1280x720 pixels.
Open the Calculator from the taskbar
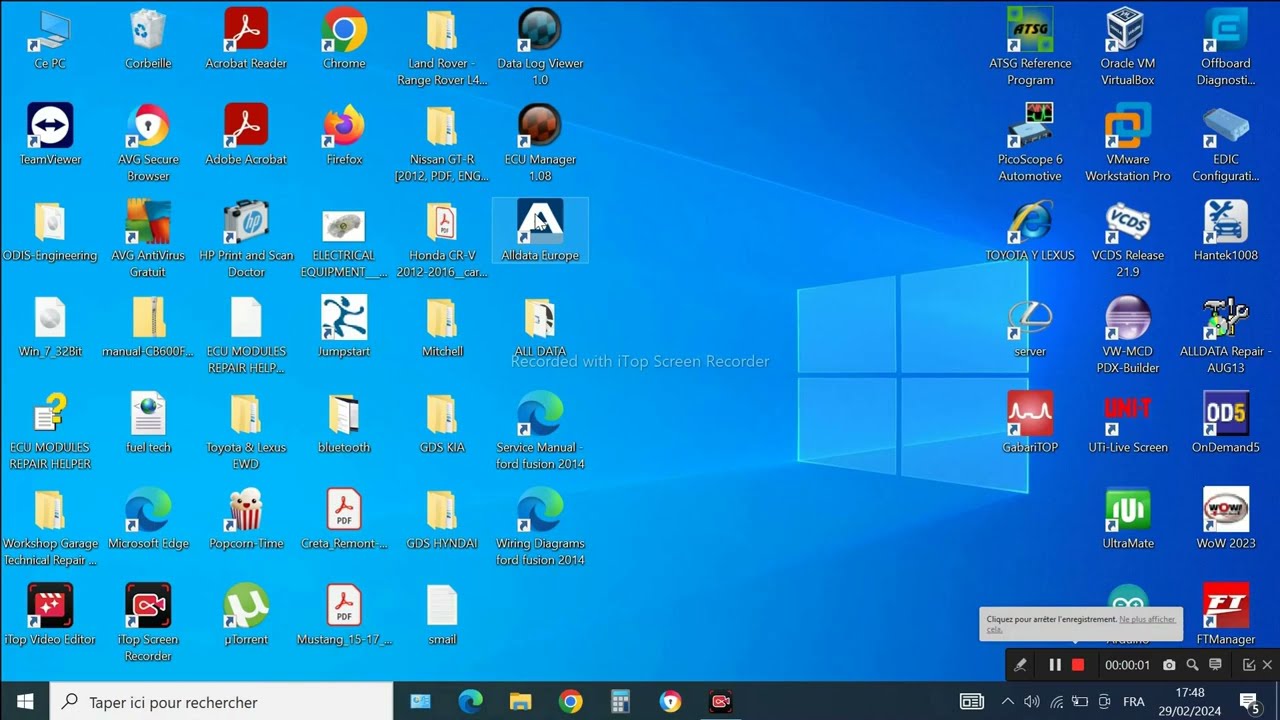click(620, 702)
